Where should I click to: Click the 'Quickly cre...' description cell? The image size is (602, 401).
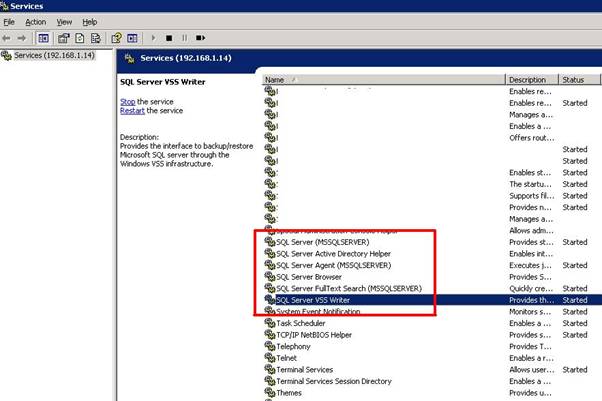[x=531, y=288]
